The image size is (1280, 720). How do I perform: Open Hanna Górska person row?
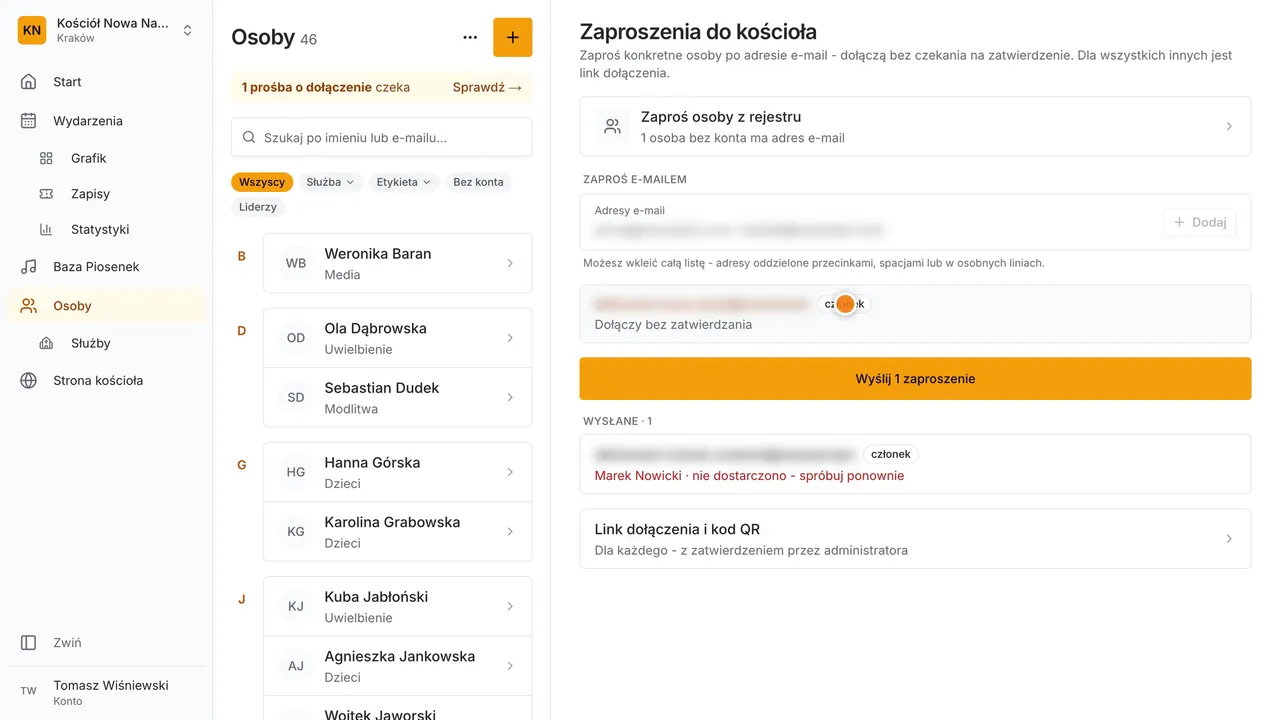click(398, 472)
